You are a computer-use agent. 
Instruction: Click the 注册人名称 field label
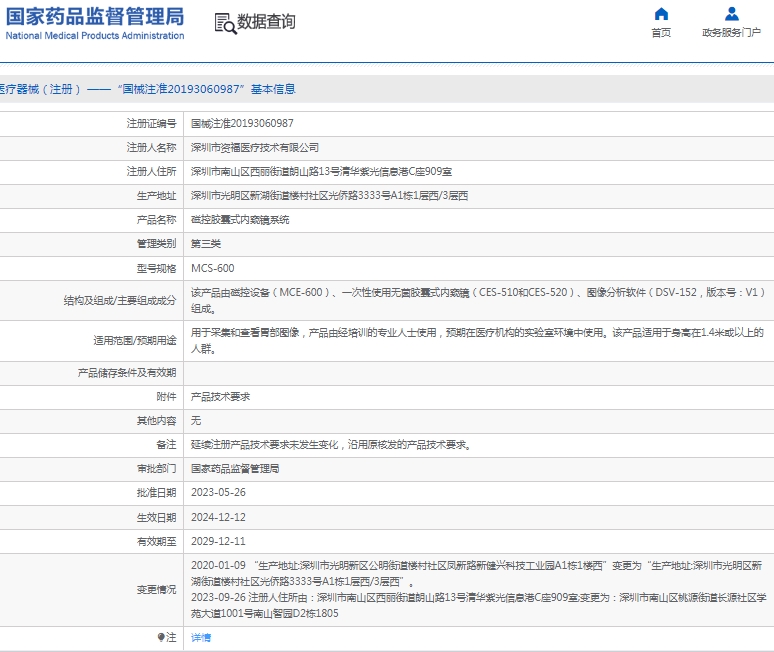click(x=151, y=148)
